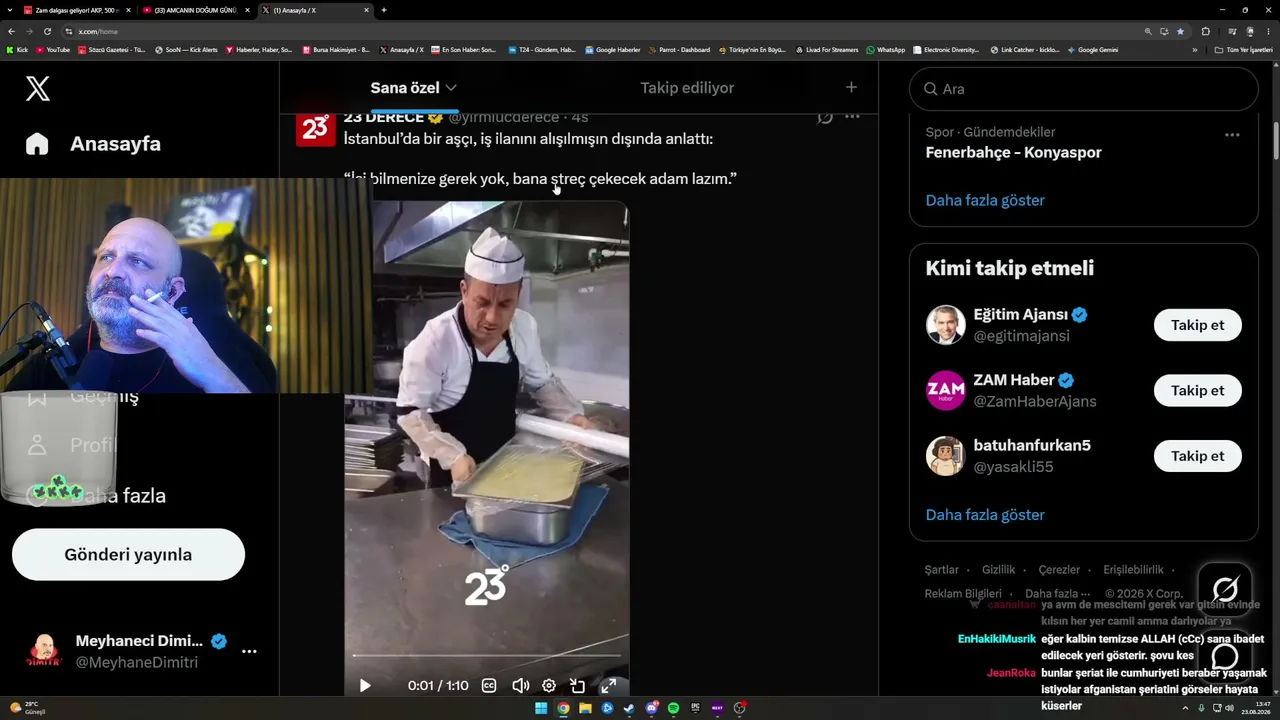Expand the video to fullscreen
This screenshot has height=720, width=1280.
click(608, 686)
